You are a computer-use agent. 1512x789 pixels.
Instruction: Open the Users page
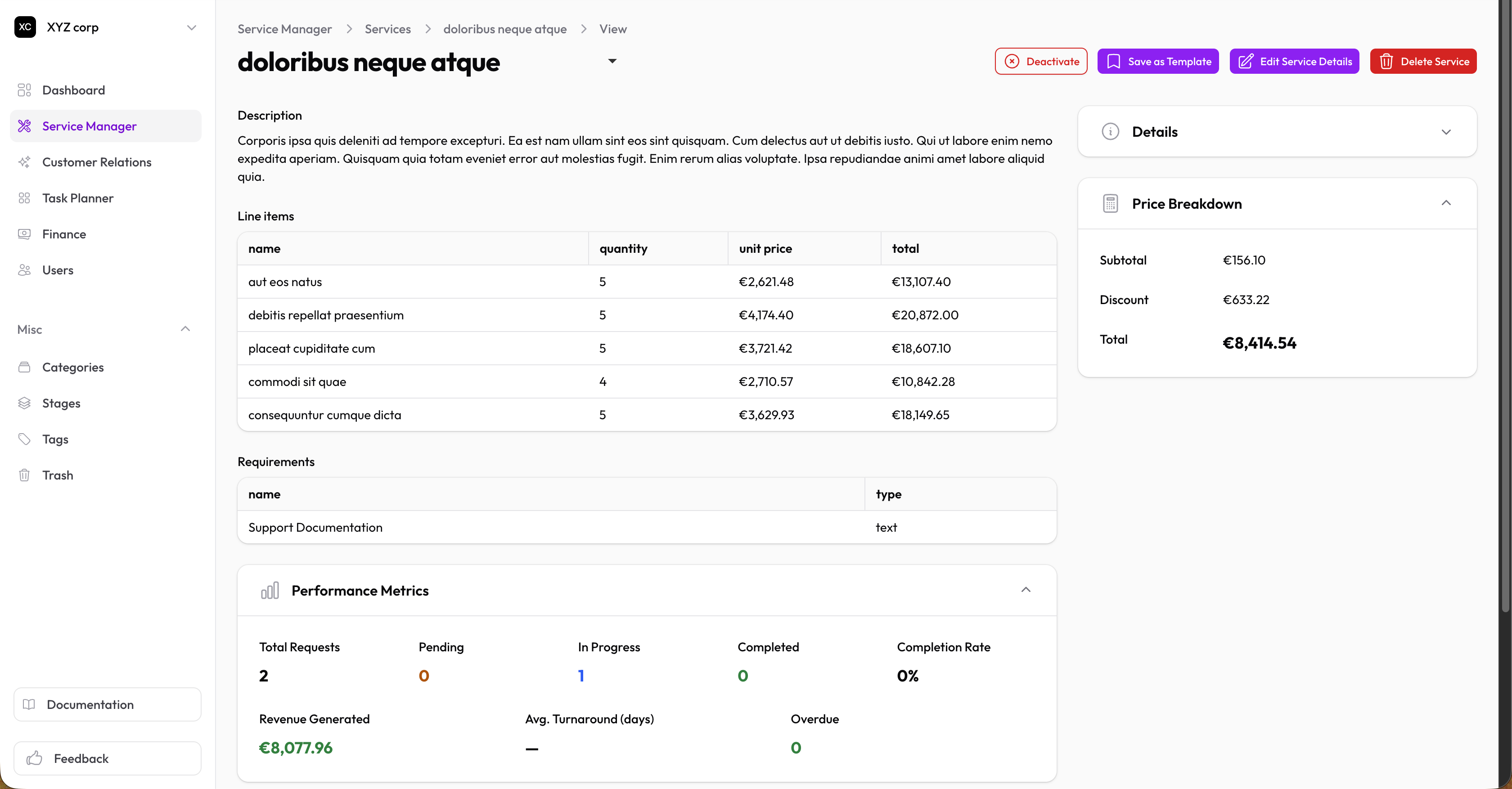pos(106,270)
